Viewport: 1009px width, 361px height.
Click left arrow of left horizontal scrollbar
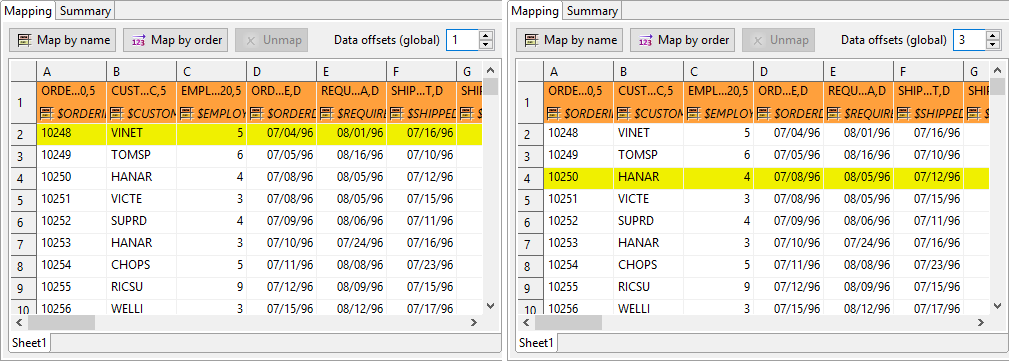[19, 322]
